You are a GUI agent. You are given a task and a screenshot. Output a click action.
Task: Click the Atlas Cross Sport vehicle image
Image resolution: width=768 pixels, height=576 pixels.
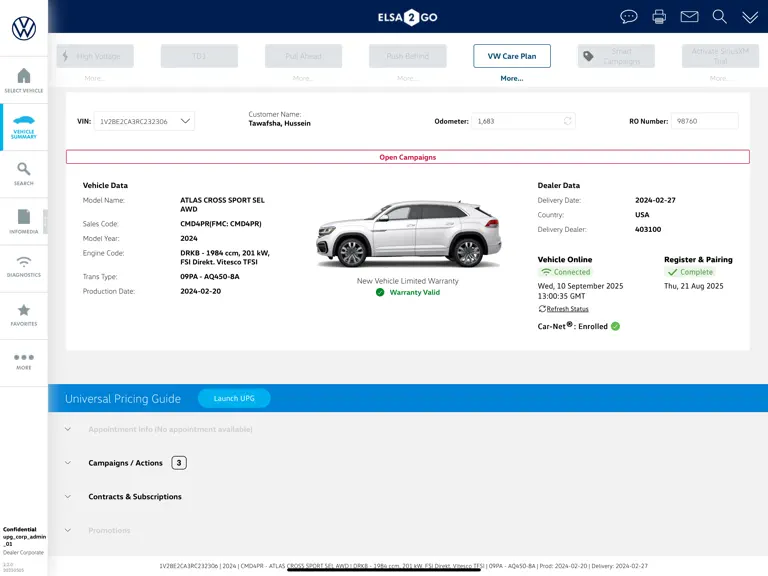[x=408, y=233]
